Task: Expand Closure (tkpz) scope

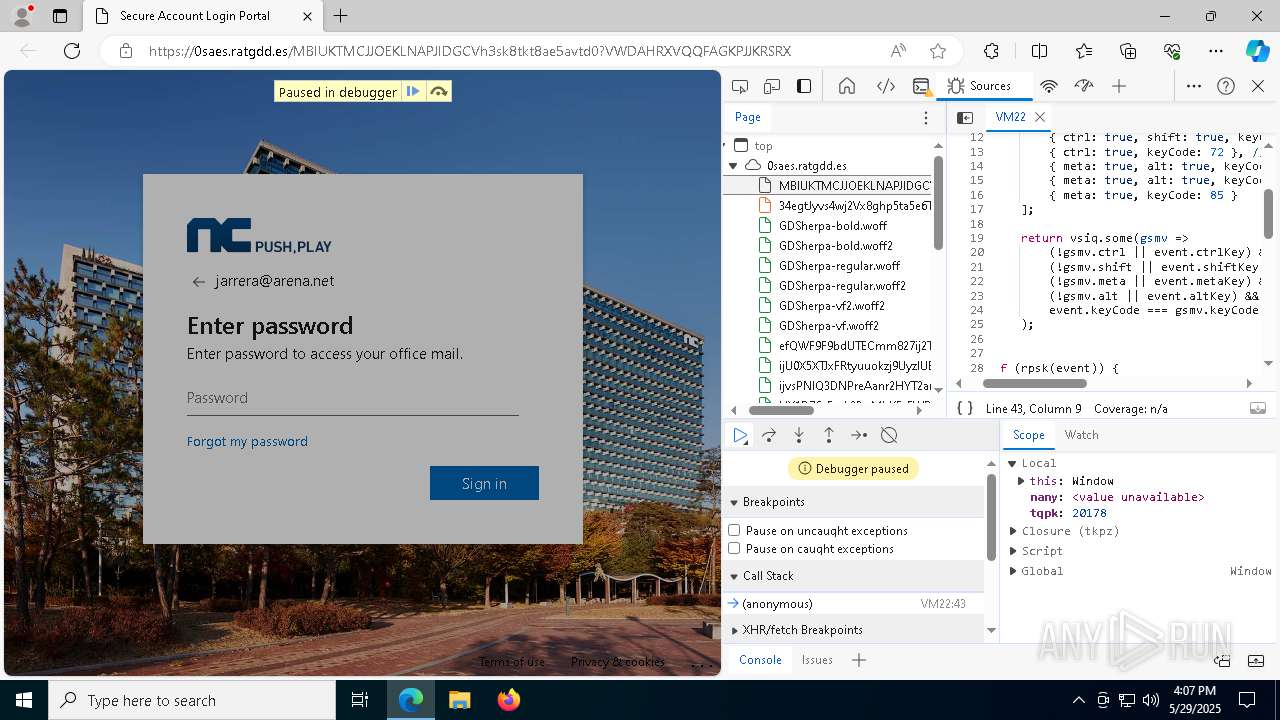Action: click(x=1013, y=531)
